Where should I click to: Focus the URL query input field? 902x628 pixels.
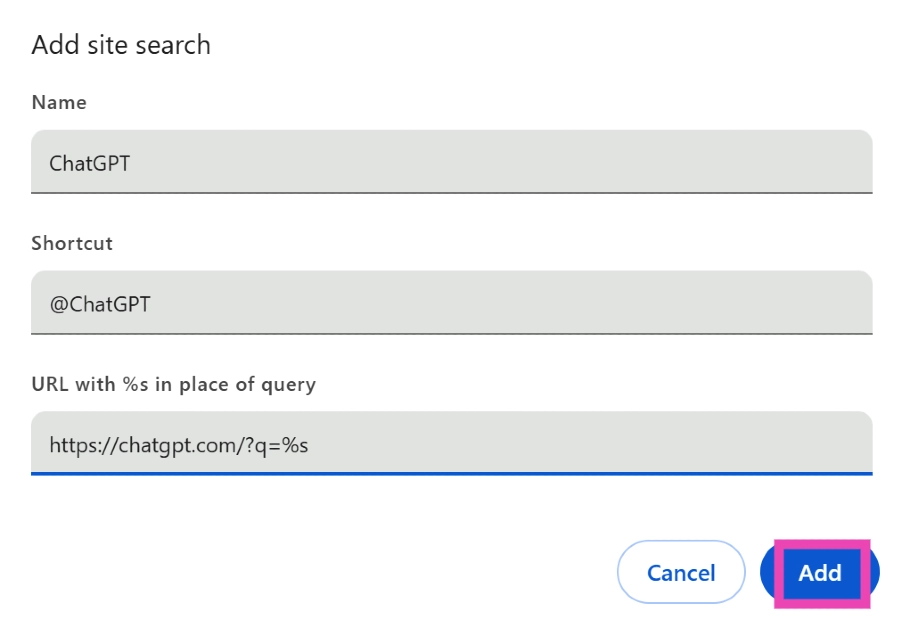451,444
